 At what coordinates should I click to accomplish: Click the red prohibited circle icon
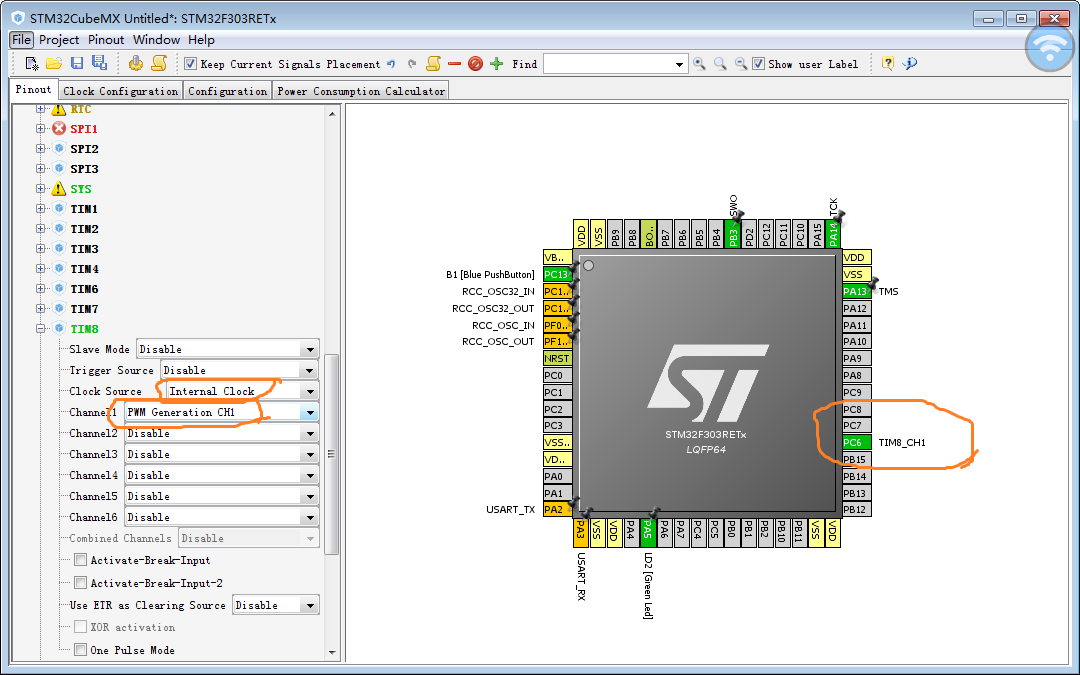coord(475,63)
